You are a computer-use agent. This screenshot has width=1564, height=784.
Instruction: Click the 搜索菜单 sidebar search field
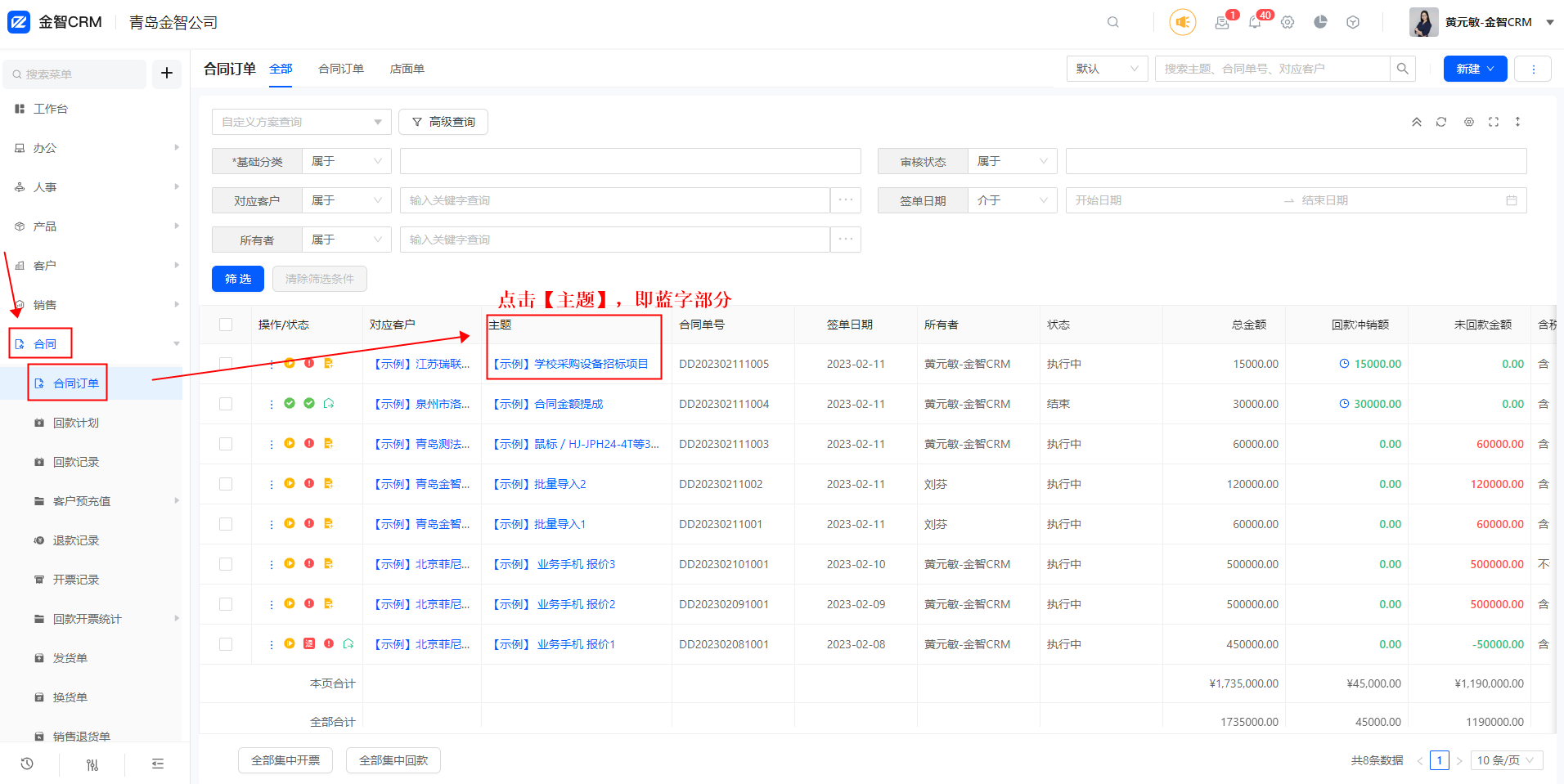coord(75,74)
